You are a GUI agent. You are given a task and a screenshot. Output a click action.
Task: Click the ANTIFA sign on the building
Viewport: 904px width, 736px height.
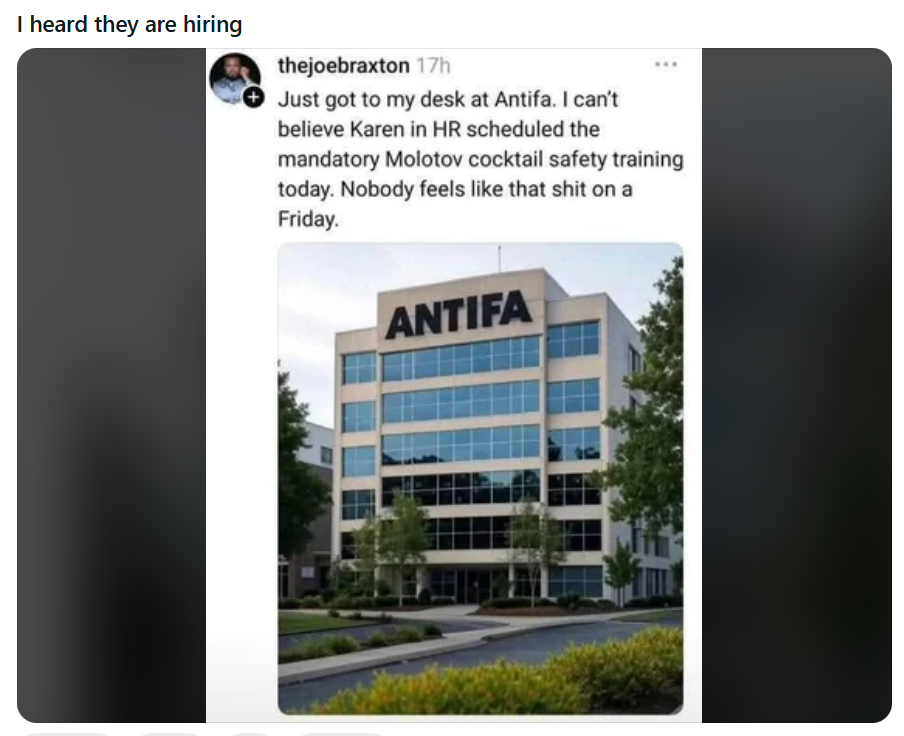point(458,313)
